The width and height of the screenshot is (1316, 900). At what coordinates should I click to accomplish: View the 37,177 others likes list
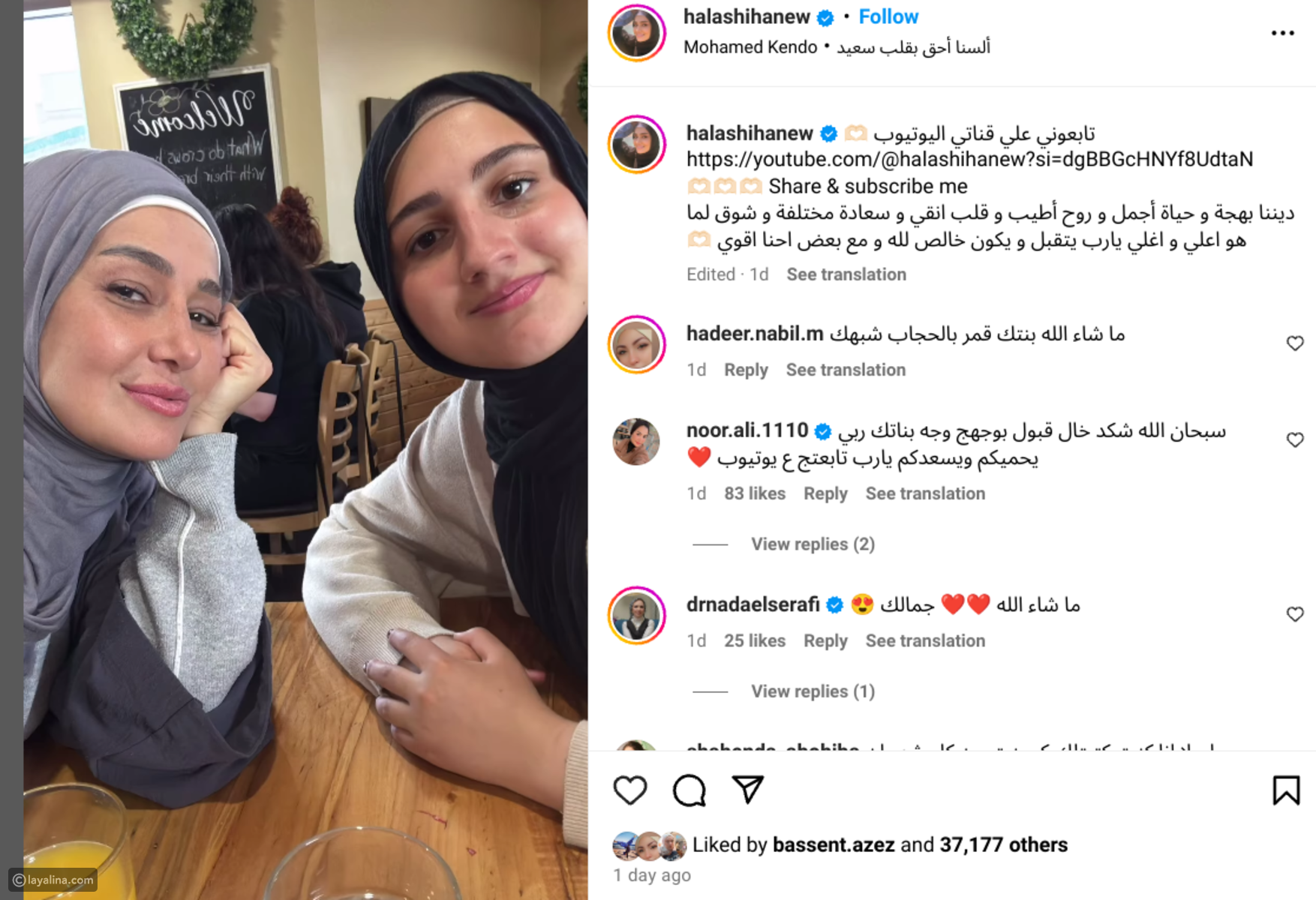point(1003,844)
